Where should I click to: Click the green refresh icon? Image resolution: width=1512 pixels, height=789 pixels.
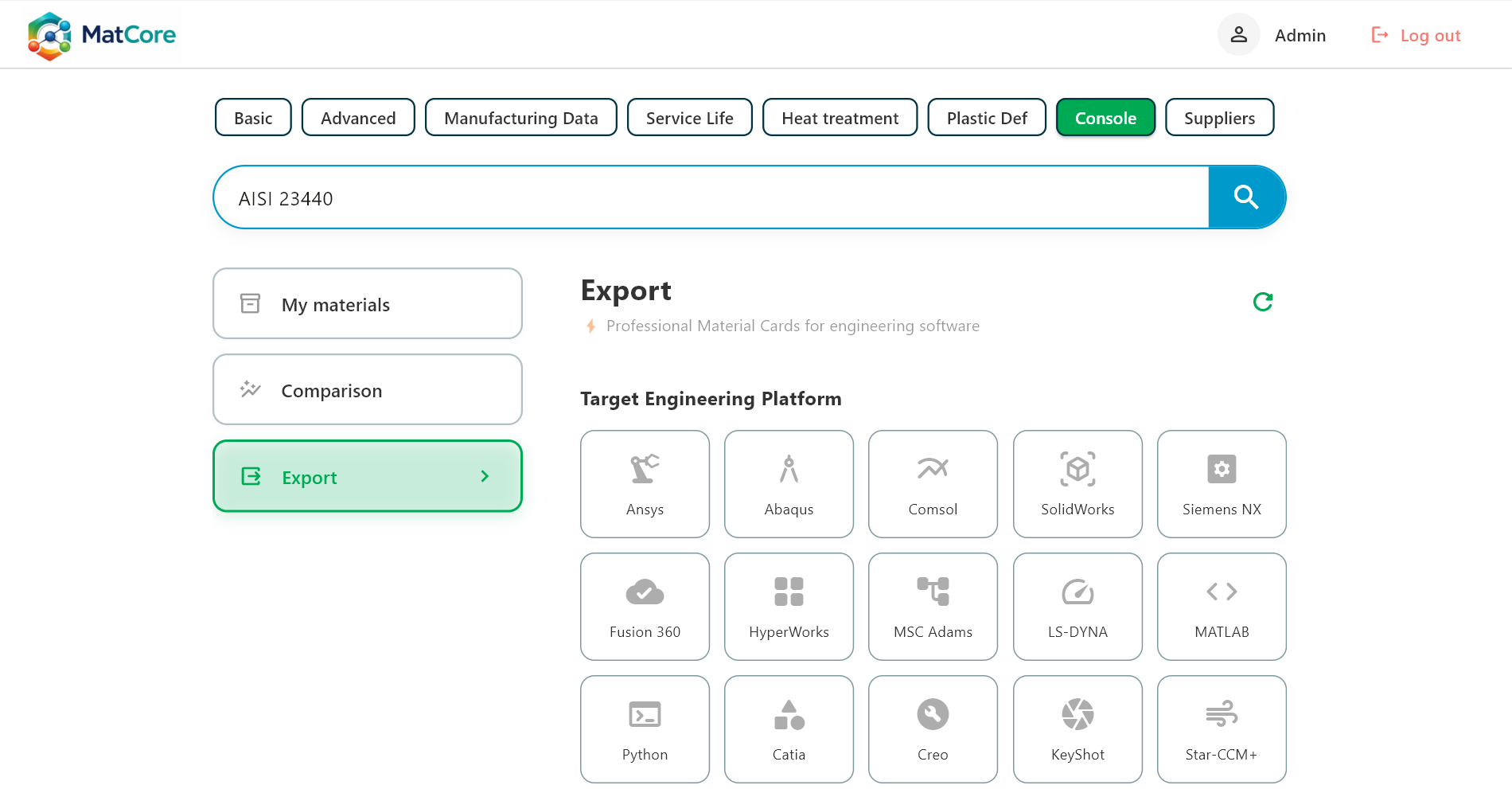click(1263, 302)
